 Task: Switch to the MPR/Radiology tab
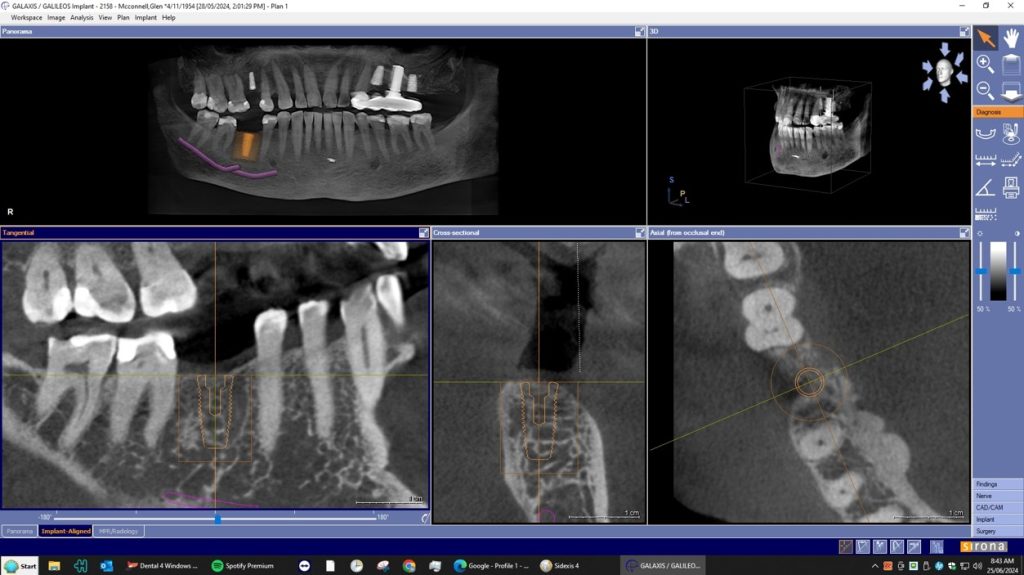pos(119,531)
